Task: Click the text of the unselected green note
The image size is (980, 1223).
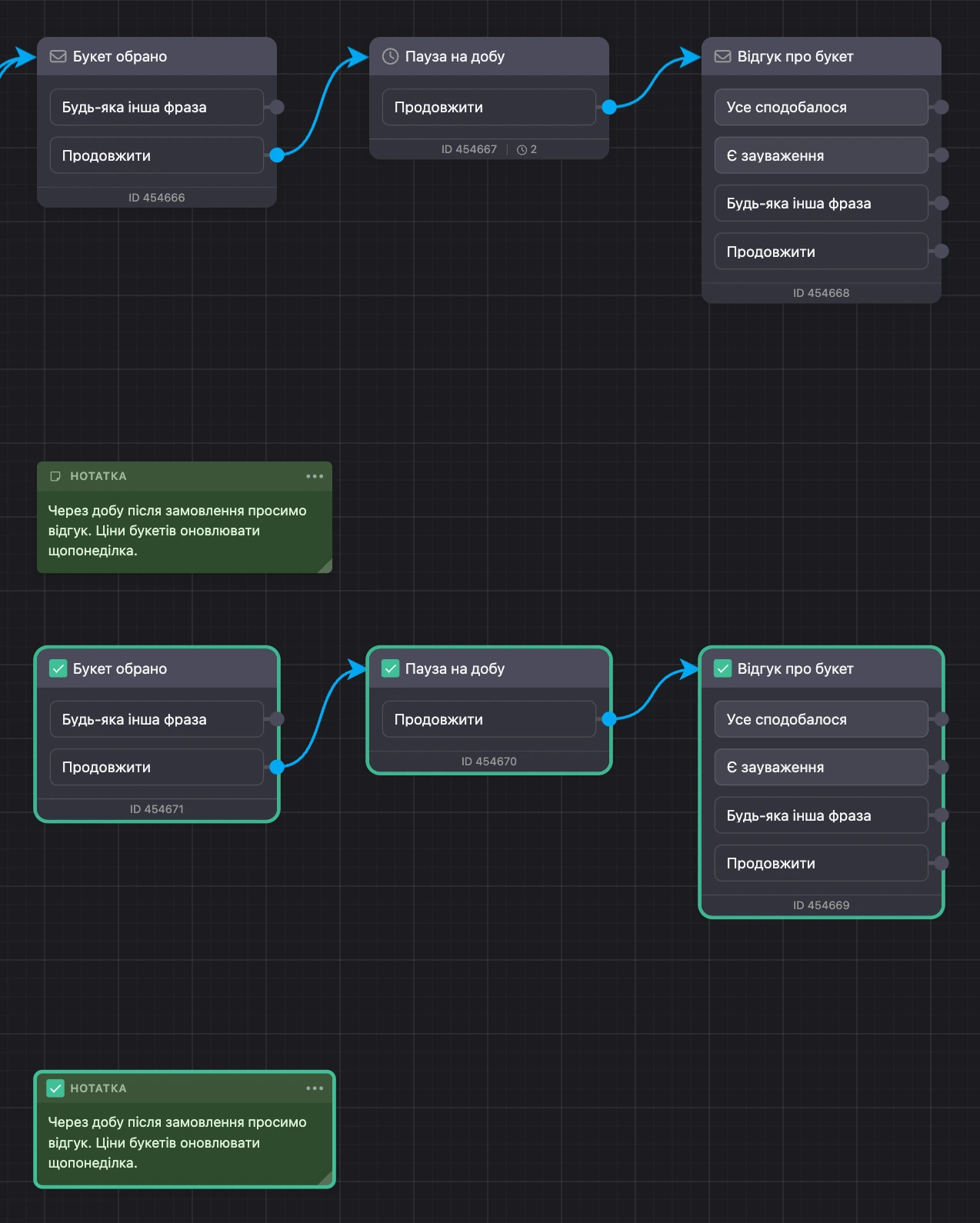Action: [177, 531]
